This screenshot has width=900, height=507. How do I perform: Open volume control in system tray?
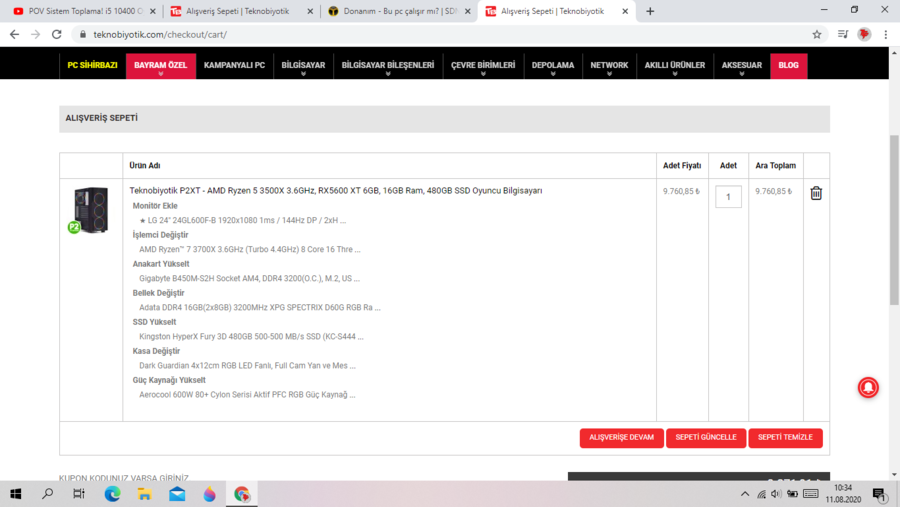click(777, 494)
